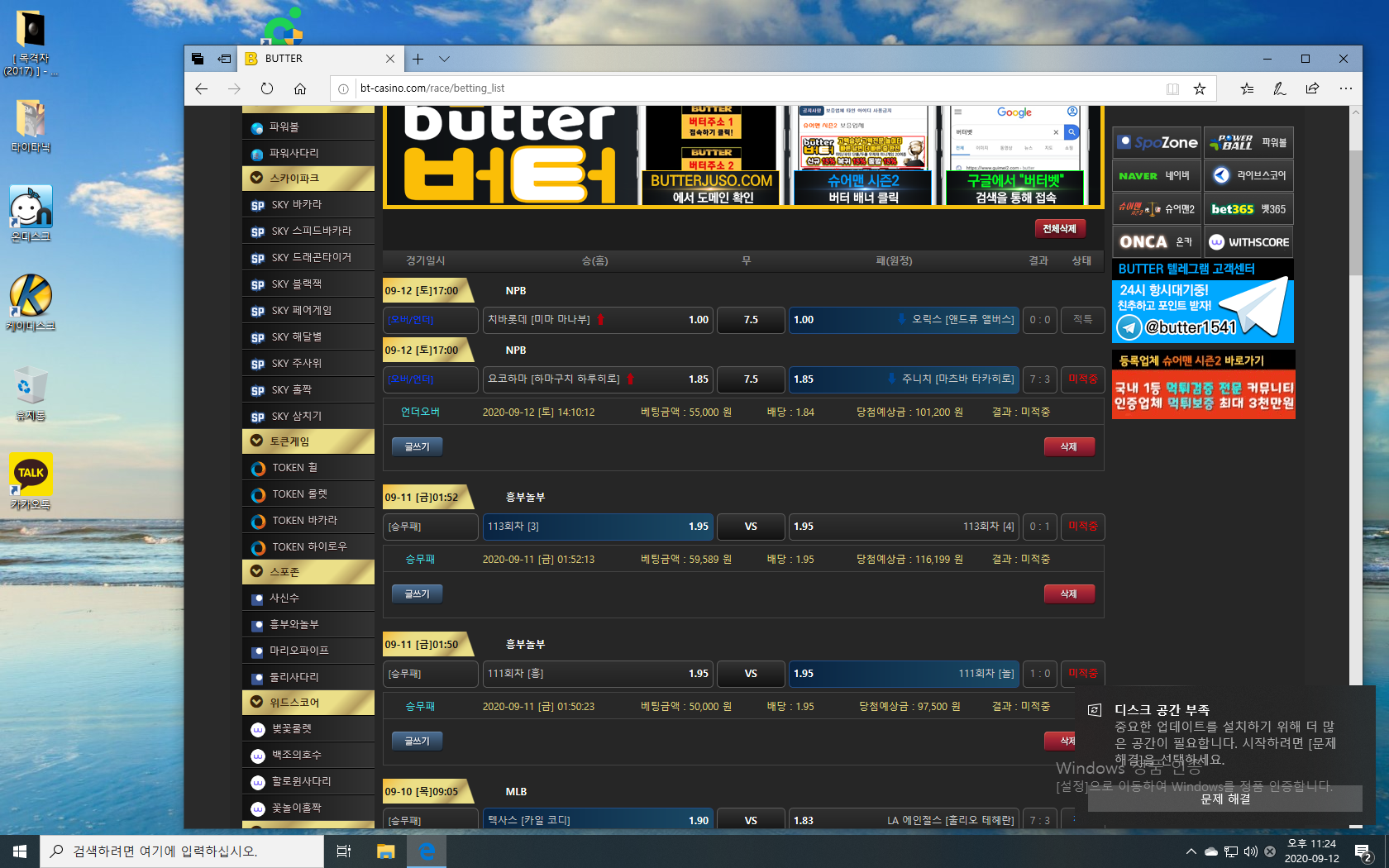Open Task View on the taskbar
1389x868 pixels.
click(344, 851)
